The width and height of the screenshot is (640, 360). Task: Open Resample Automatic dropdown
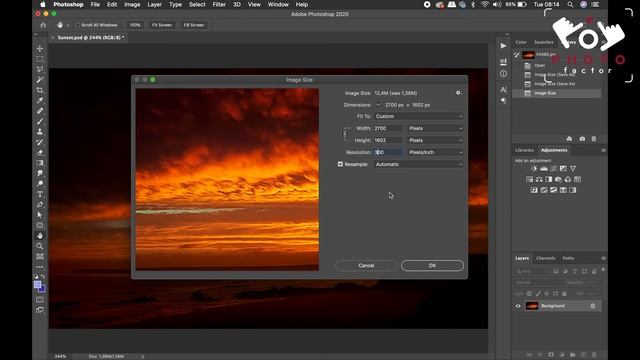[x=418, y=164]
